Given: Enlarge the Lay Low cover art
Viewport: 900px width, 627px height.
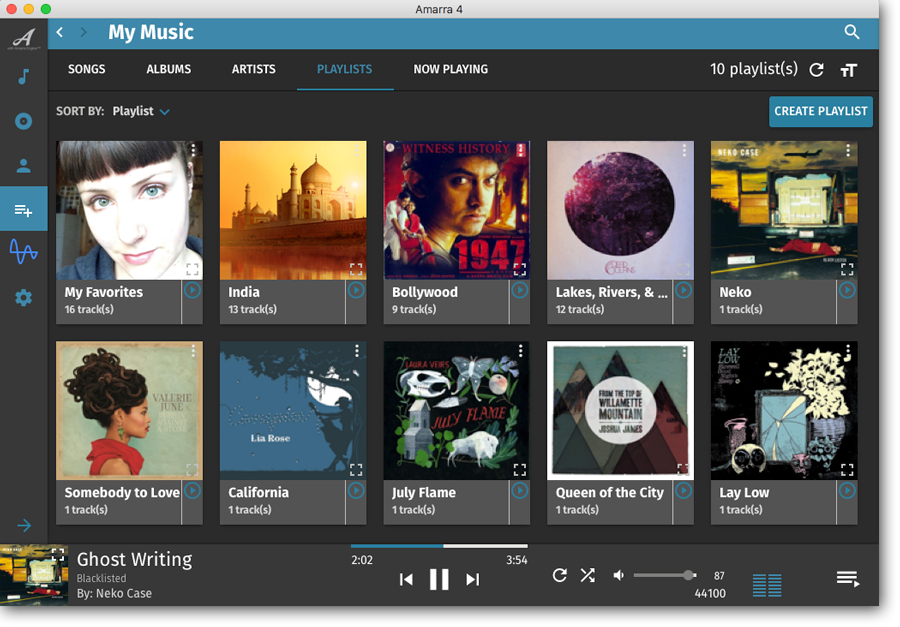Looking at the screenshot, I should point(847,470).
